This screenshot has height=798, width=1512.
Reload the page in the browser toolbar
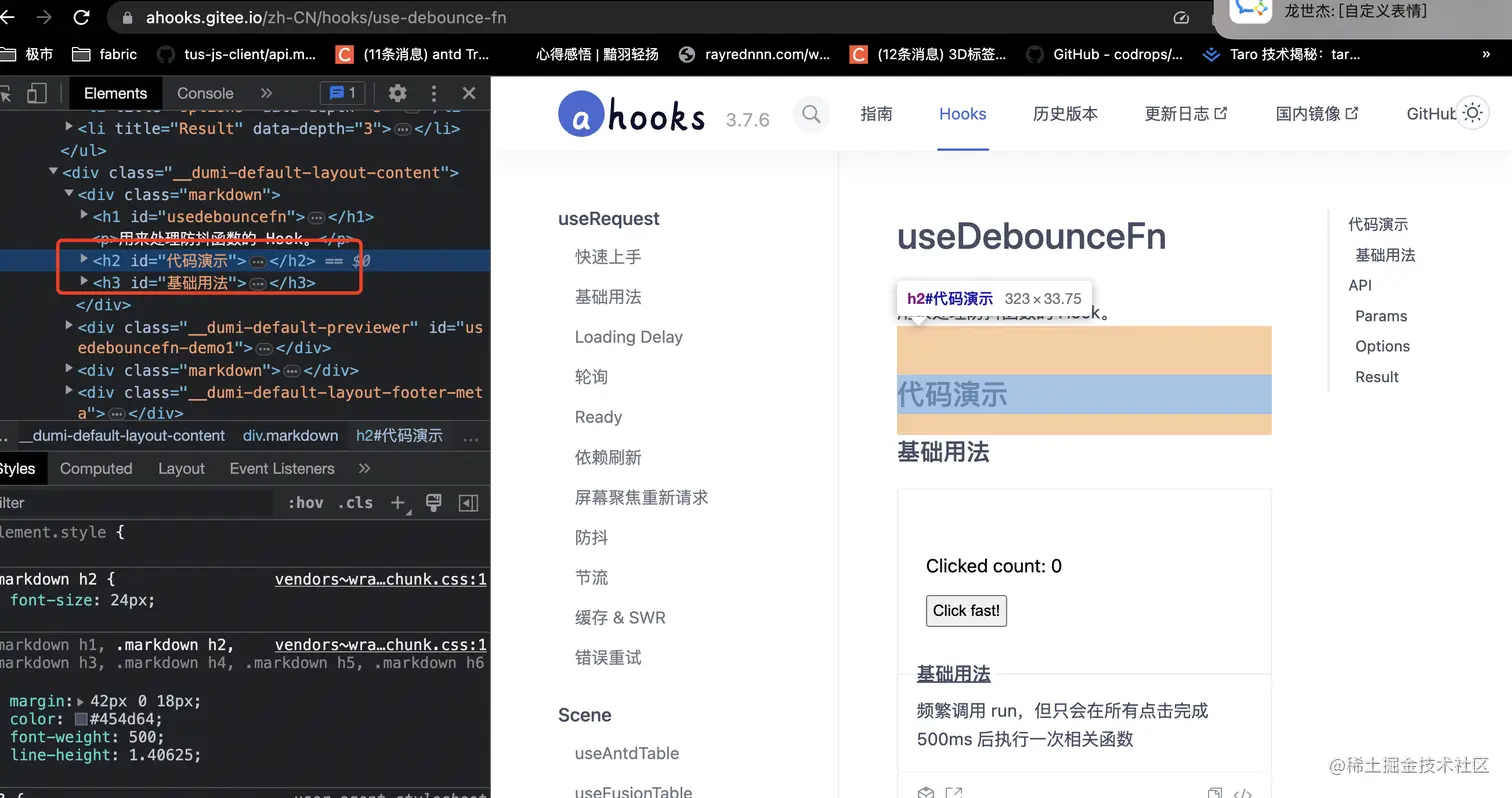point(82,17)
